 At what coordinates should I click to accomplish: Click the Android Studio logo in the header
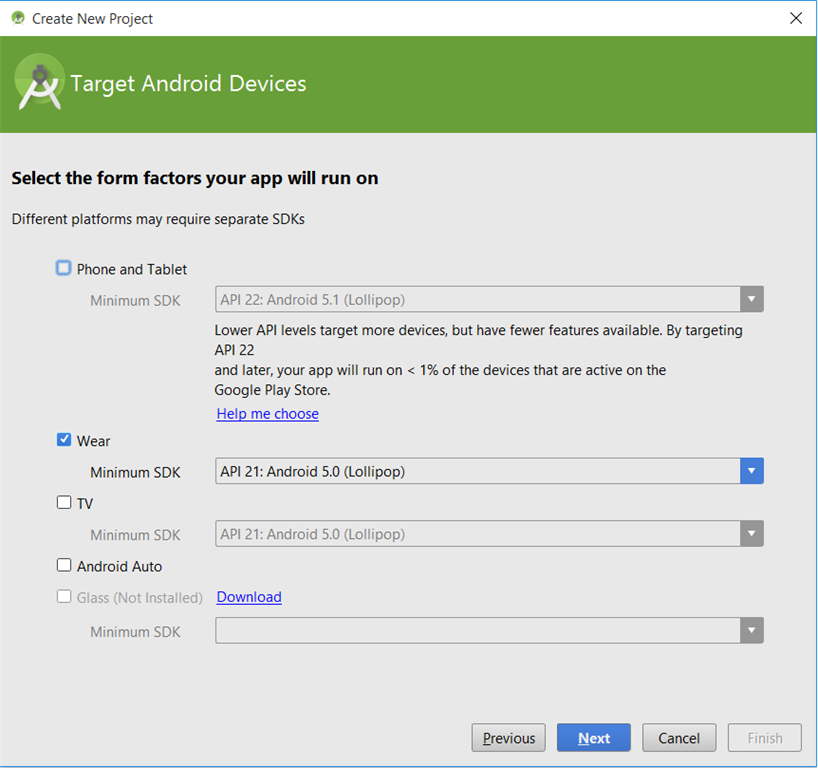click(39, 85)
